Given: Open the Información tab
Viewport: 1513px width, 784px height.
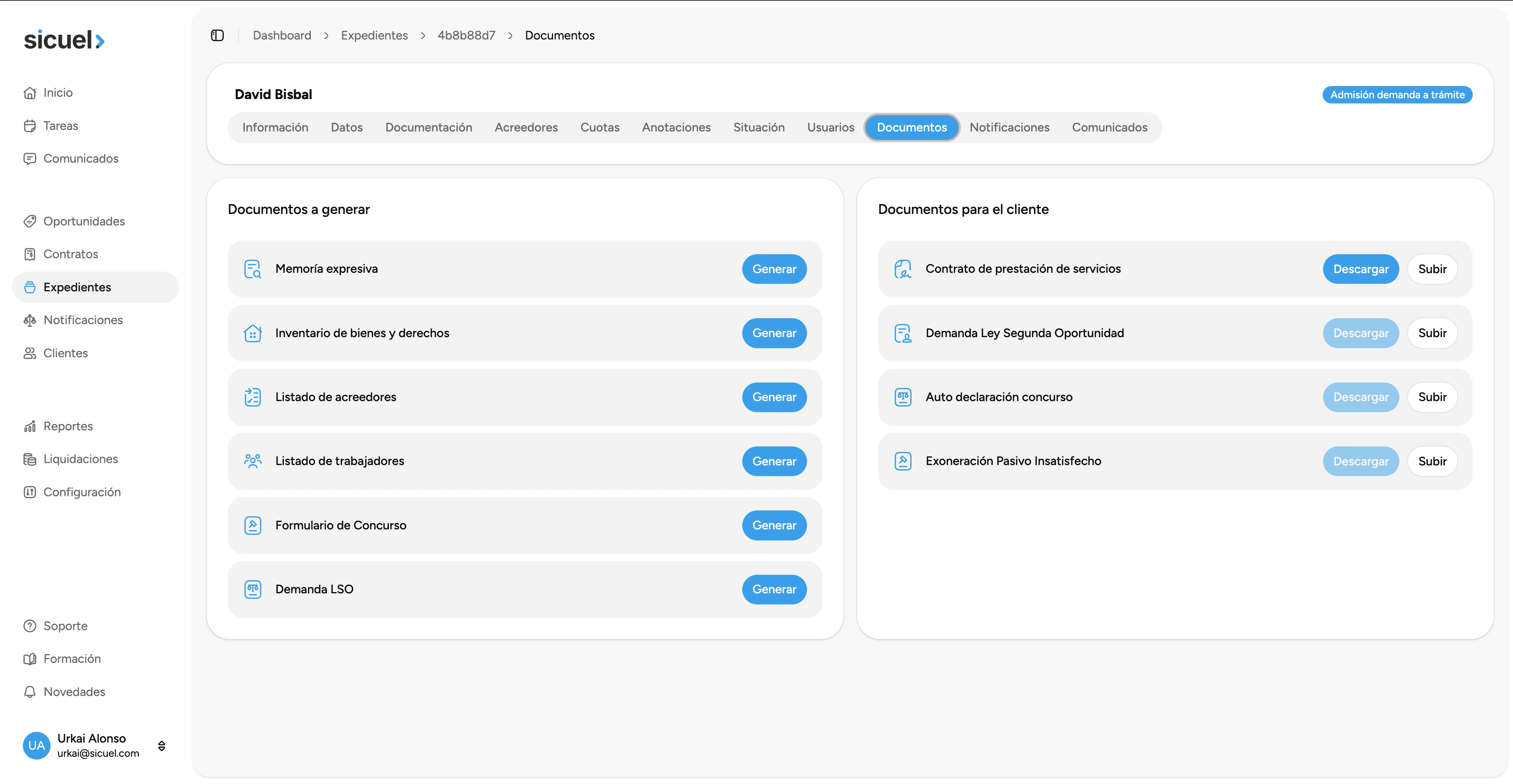Looking at the screenshot, I should [x=275, y=128].
